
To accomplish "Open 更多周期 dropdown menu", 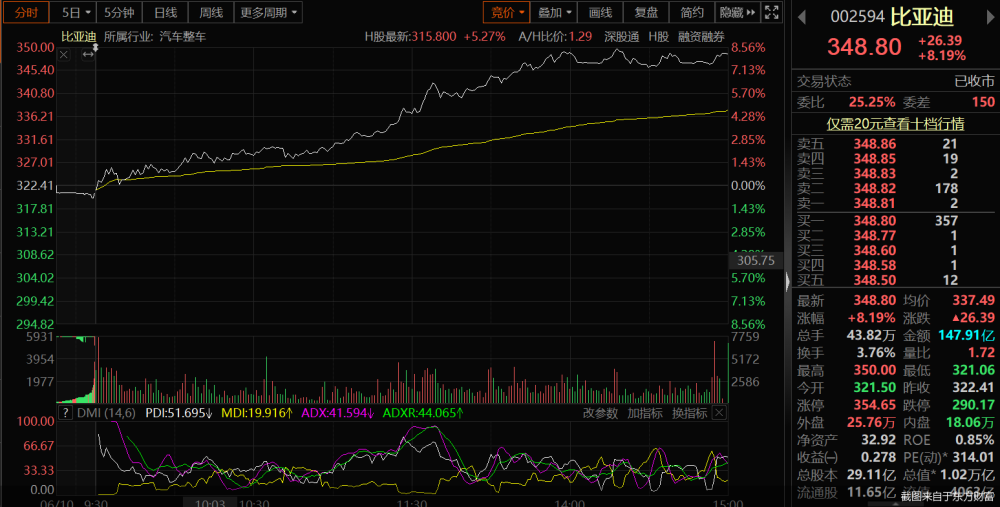I will [268, 12].
